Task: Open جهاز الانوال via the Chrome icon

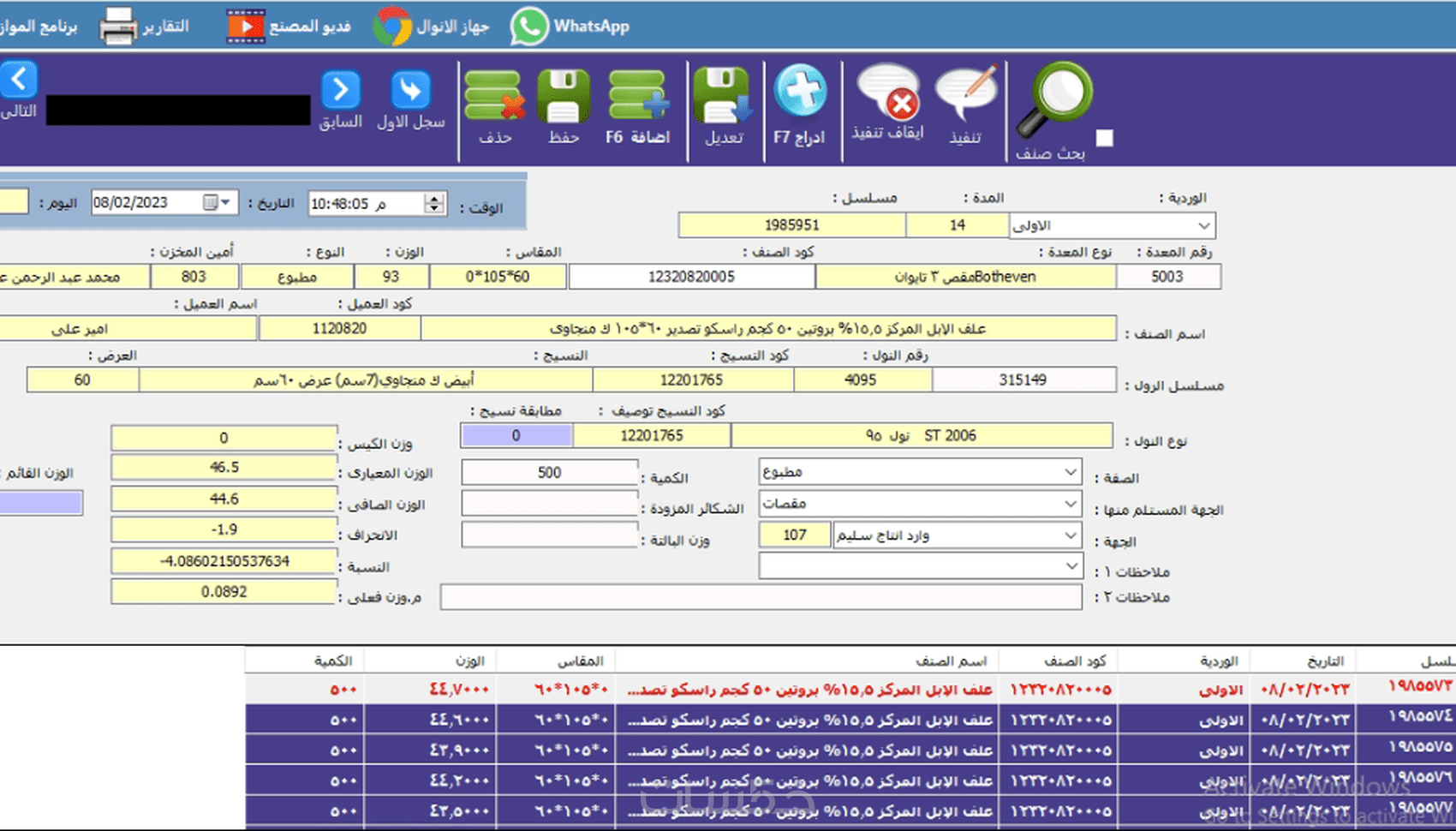Action: 392,26
